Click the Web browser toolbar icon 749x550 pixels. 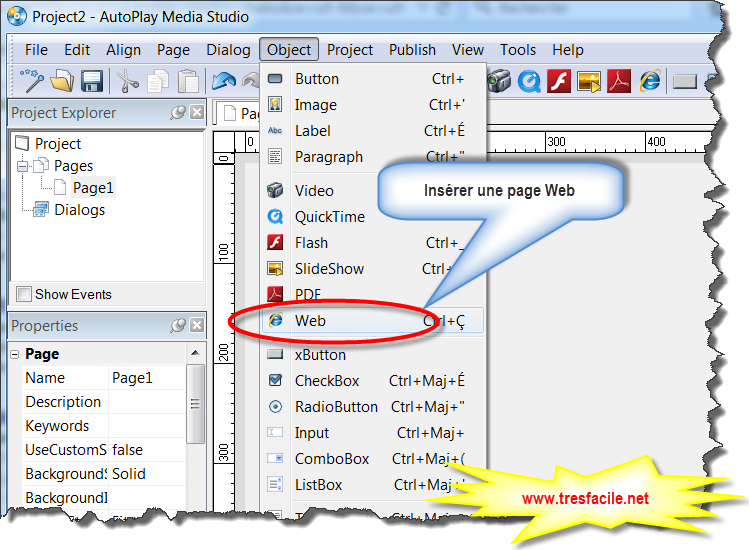650,81
